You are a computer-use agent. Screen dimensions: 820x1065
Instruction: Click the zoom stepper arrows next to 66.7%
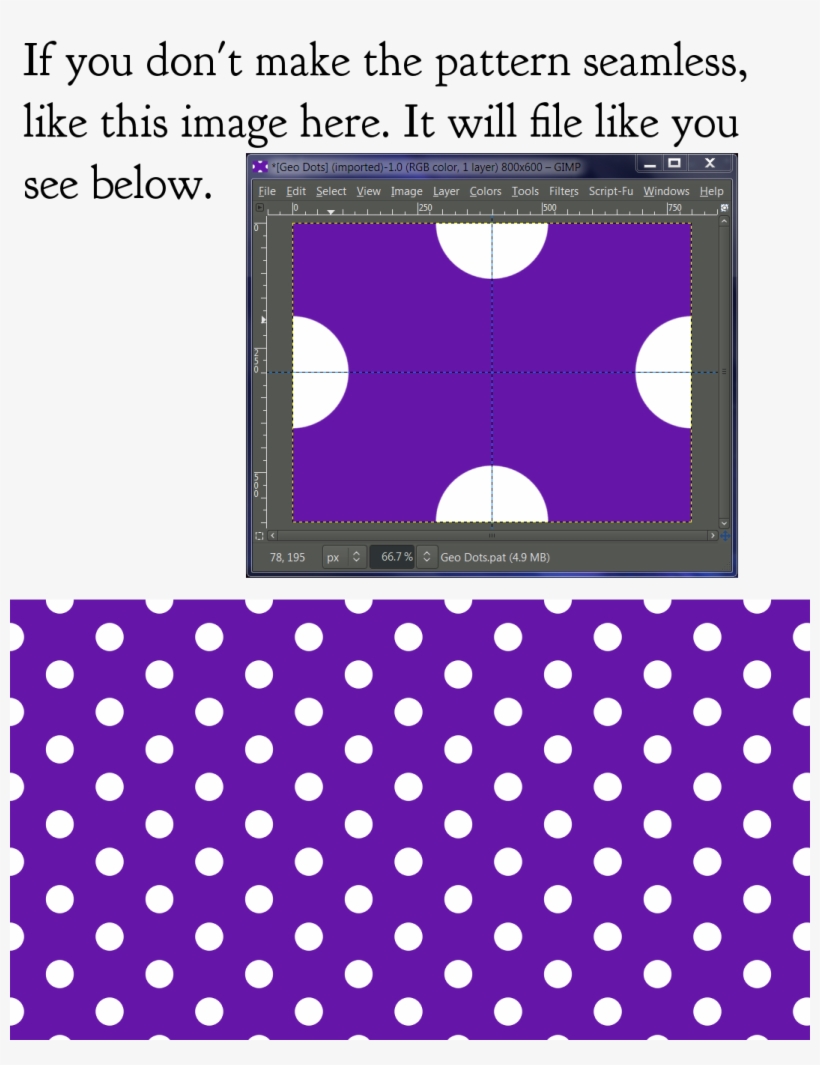tap(427, 555)
